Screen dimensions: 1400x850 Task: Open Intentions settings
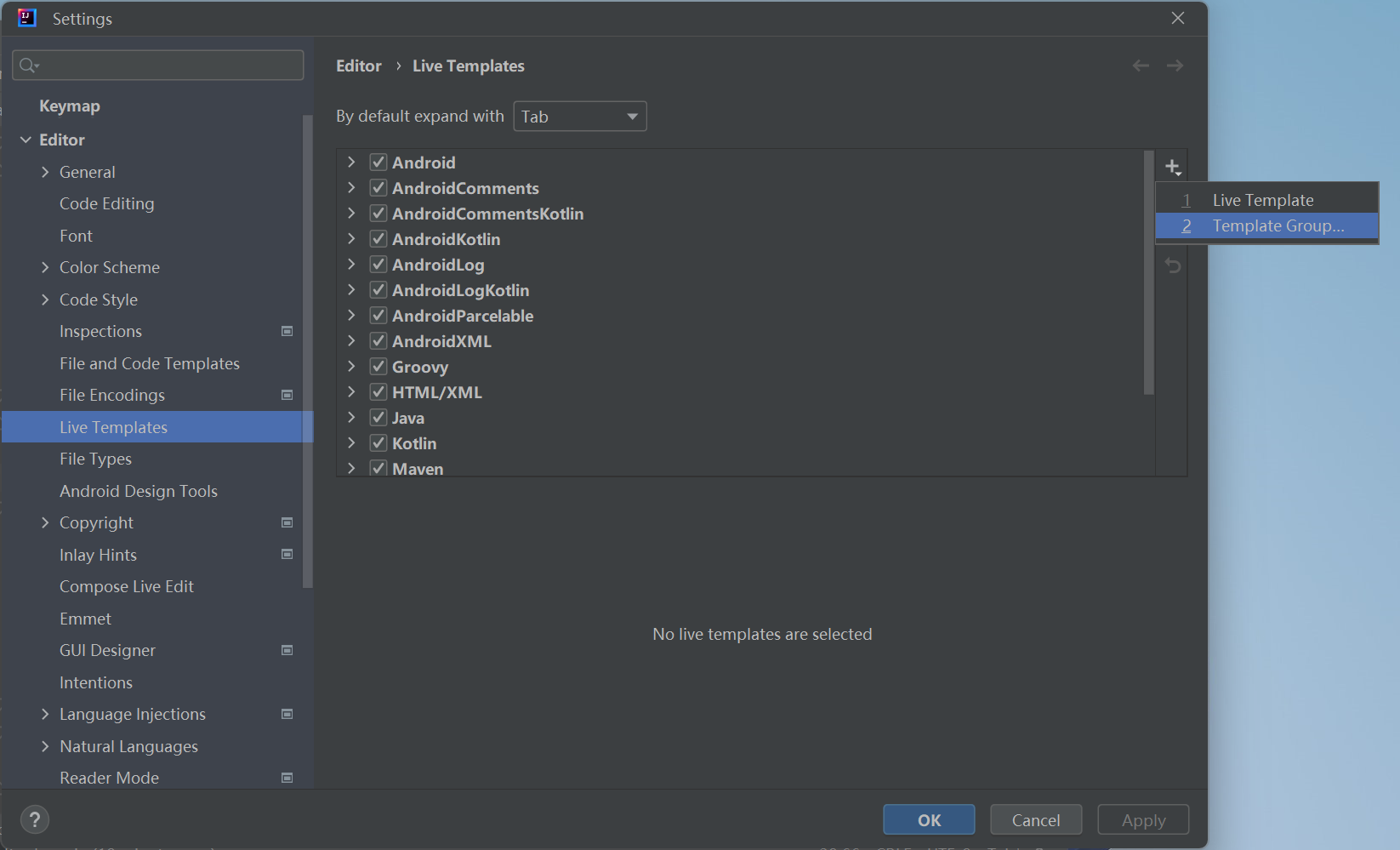(x=96, y=682)
